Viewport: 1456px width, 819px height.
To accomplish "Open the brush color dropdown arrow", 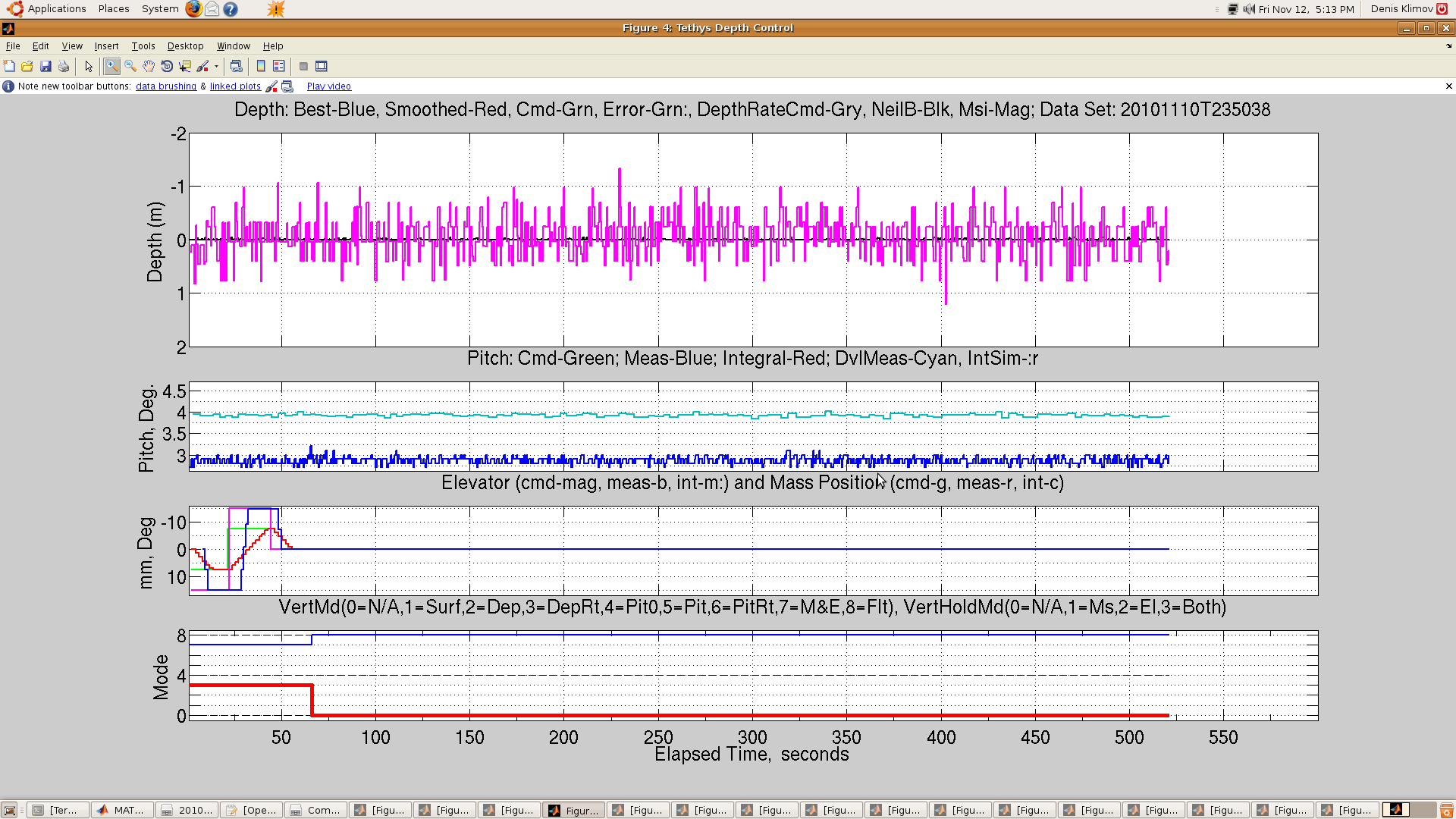I will point(216,66).
